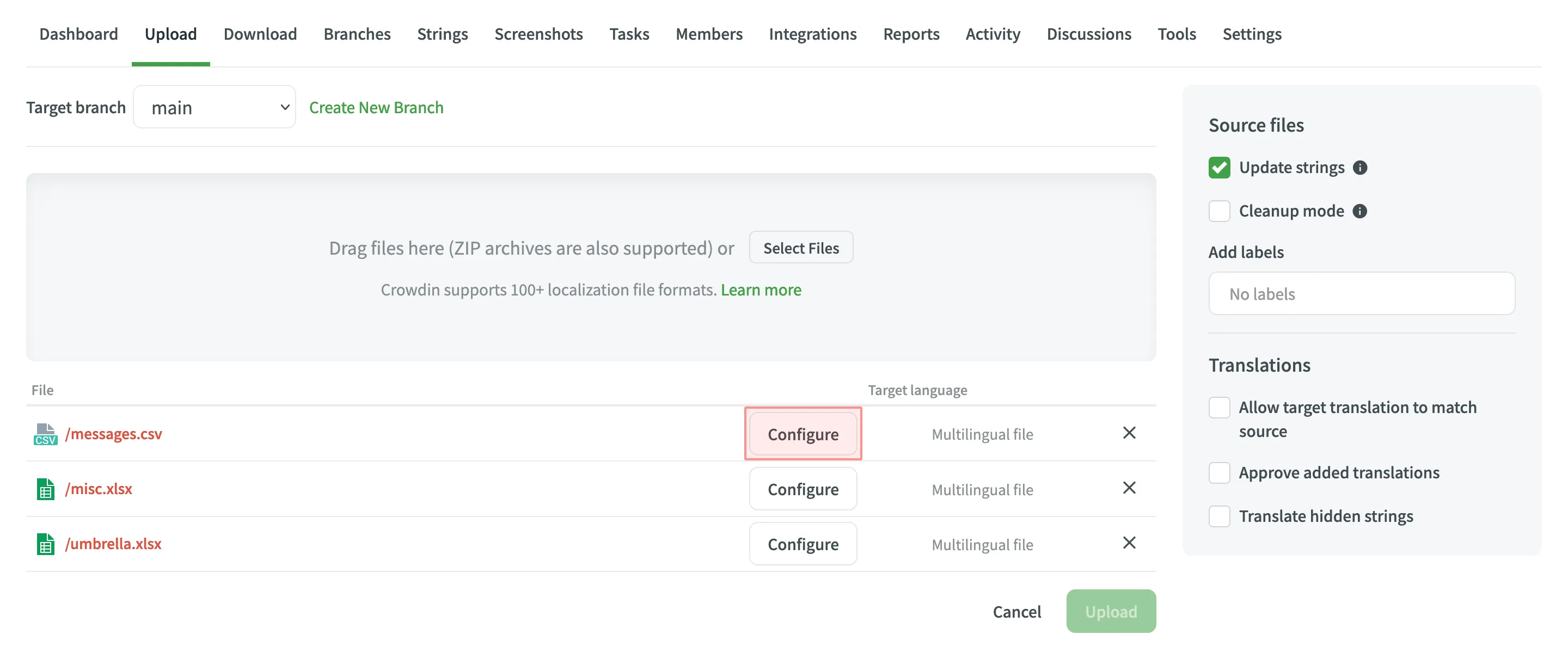
Task: Click the No labels input field
Action: click(x=1362, y=293)
